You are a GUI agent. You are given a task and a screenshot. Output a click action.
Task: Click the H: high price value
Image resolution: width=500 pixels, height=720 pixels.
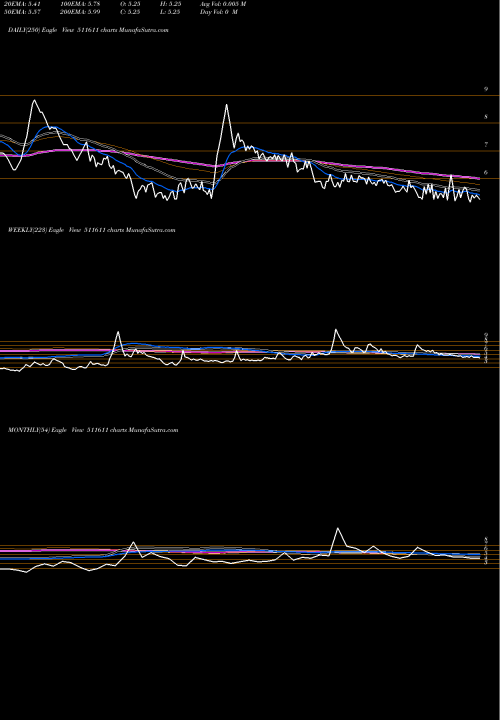(x=170, y=4)
